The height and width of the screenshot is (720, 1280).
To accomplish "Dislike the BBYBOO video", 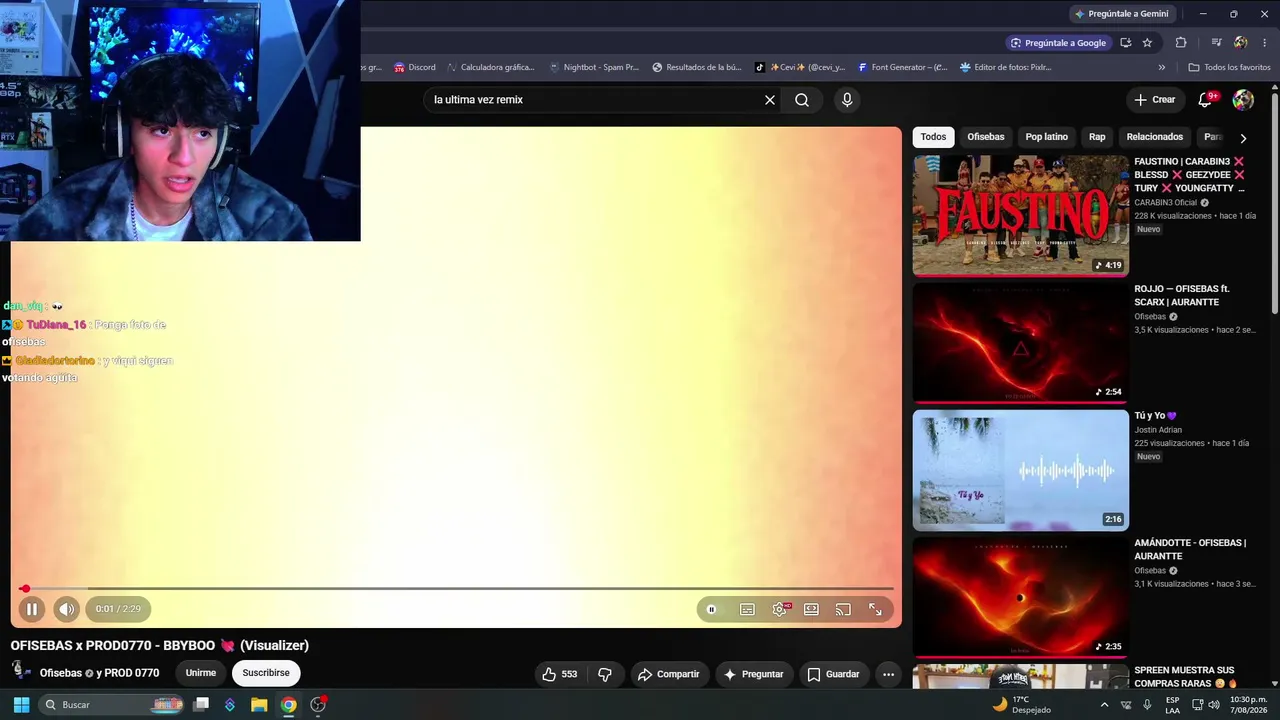I will [x=605, y=674].
